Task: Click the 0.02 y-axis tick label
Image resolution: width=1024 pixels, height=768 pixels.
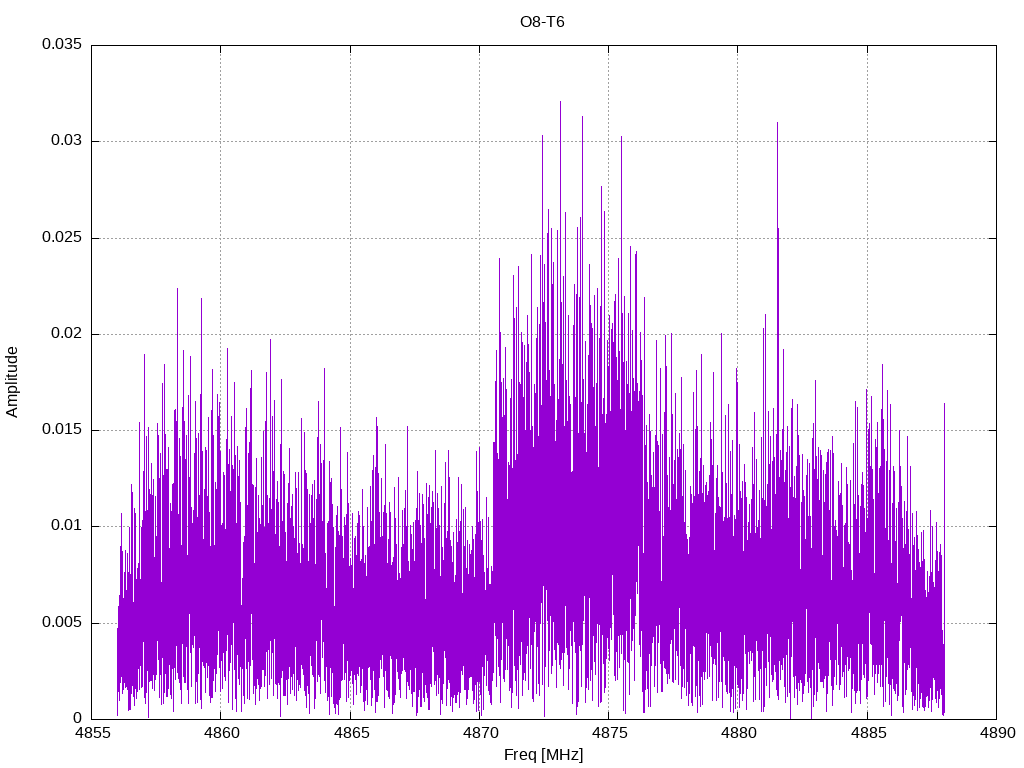Action: (65, 334)
